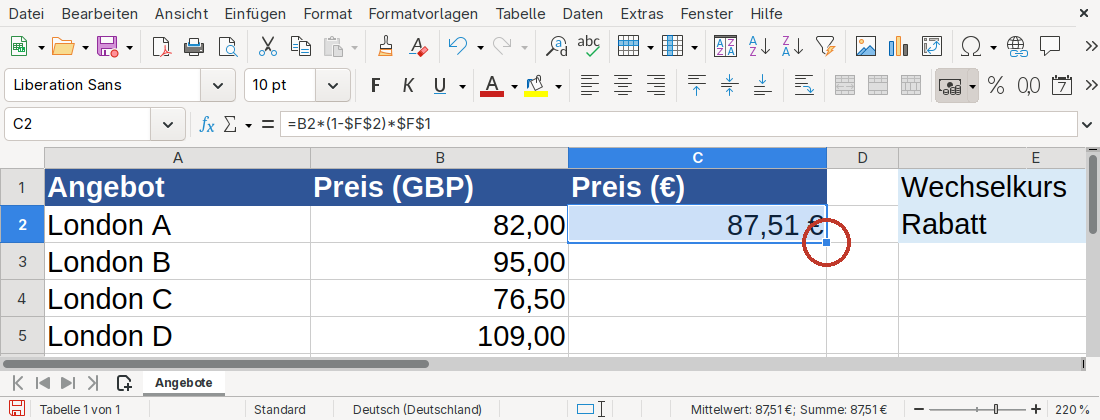Screen dimensions: 1100x420
Task: Format as currency
Action: [950, 86]
